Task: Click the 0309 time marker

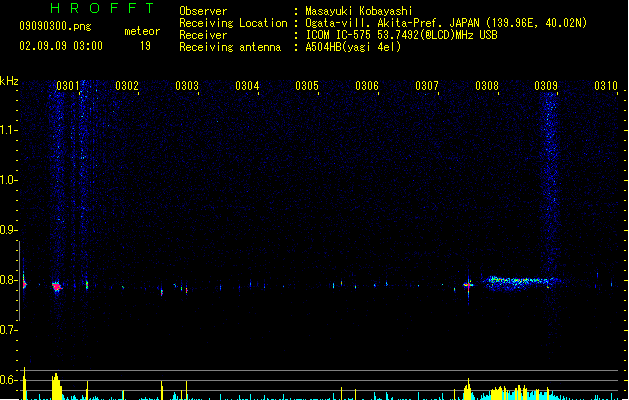Action: tap(546, 86)
